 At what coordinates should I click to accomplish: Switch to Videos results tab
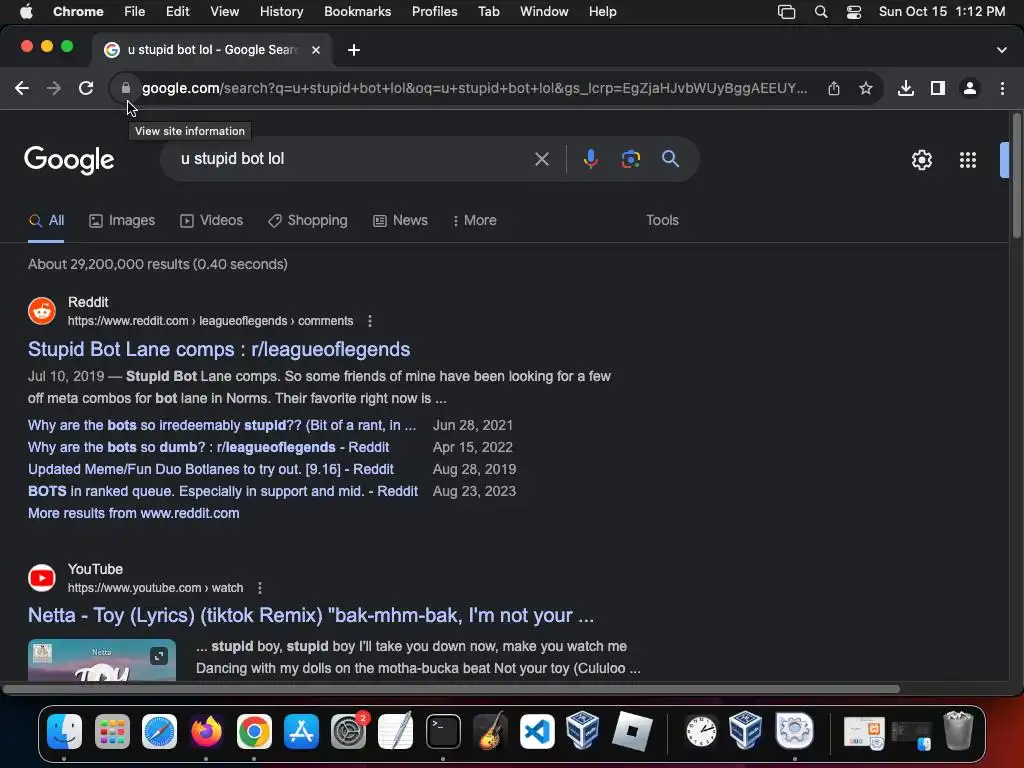212,221
